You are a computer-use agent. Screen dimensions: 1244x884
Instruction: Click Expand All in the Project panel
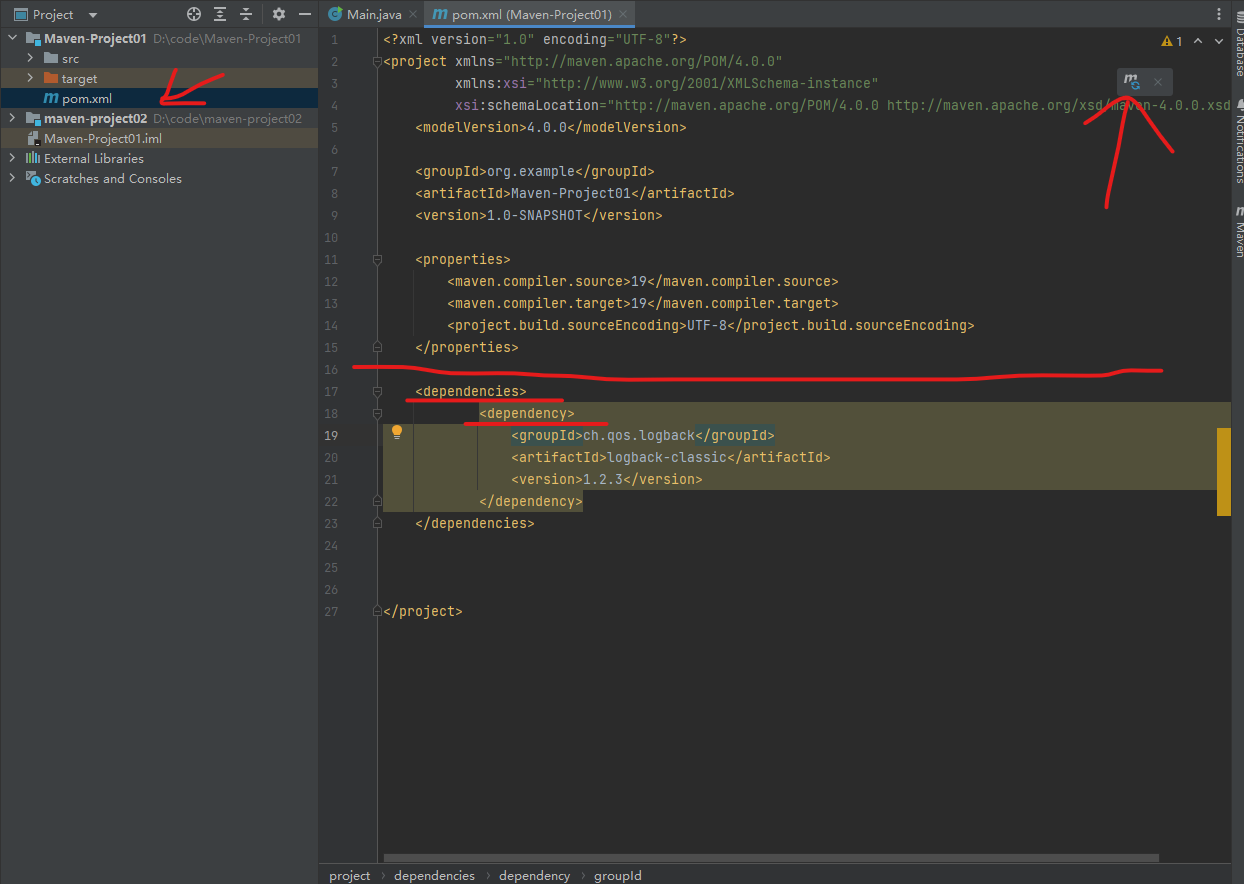coord(220,15)
